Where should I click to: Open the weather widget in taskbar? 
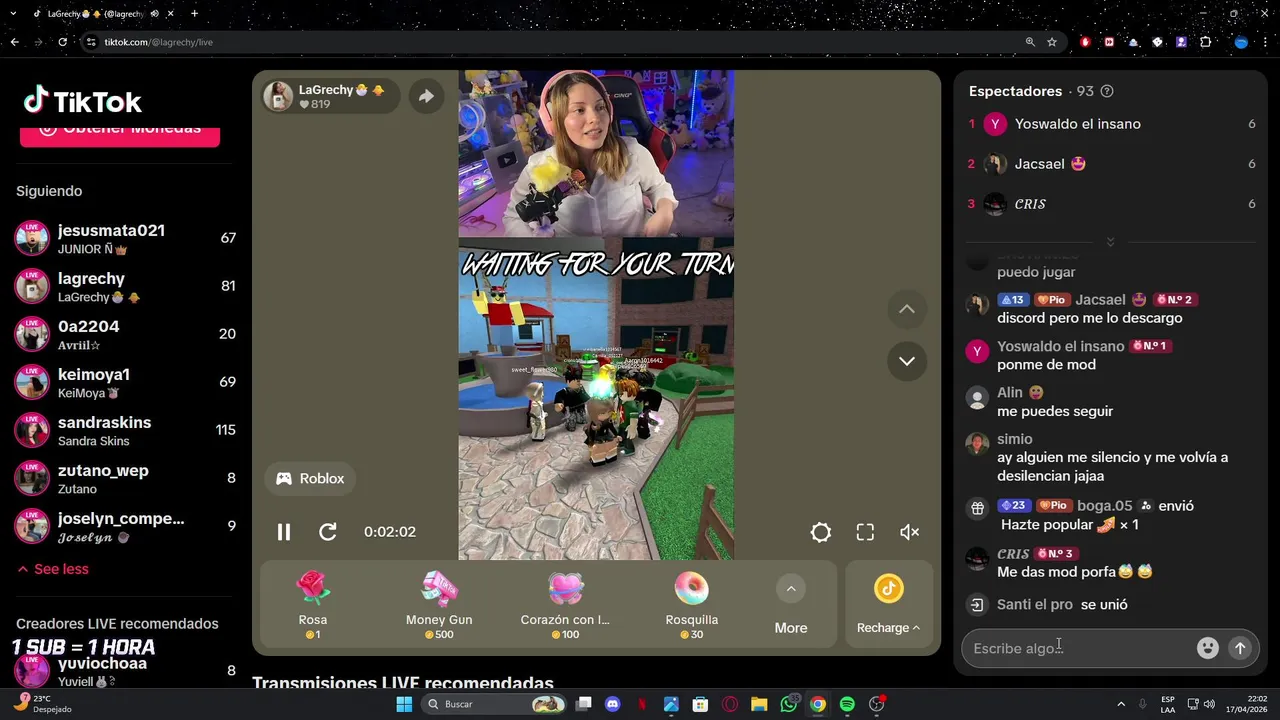pos(42,704)
